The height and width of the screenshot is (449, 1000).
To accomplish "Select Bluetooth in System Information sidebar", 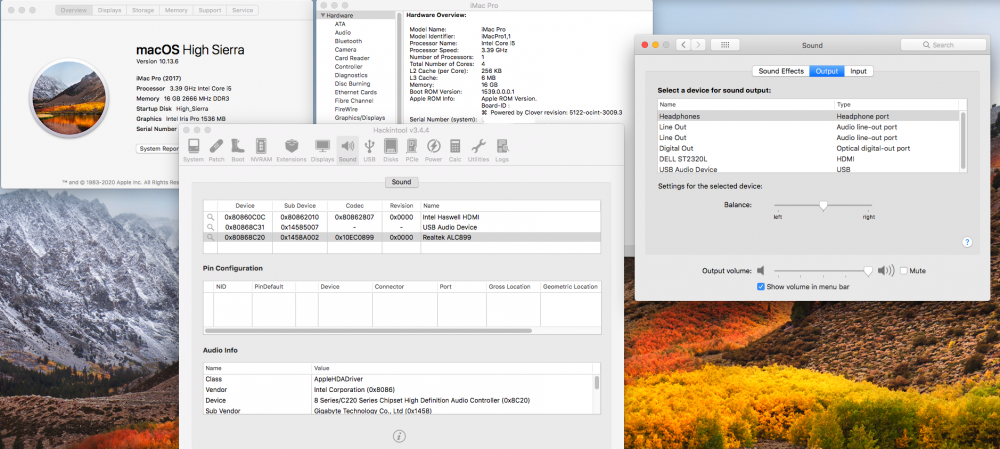I will tap(348, 41).
